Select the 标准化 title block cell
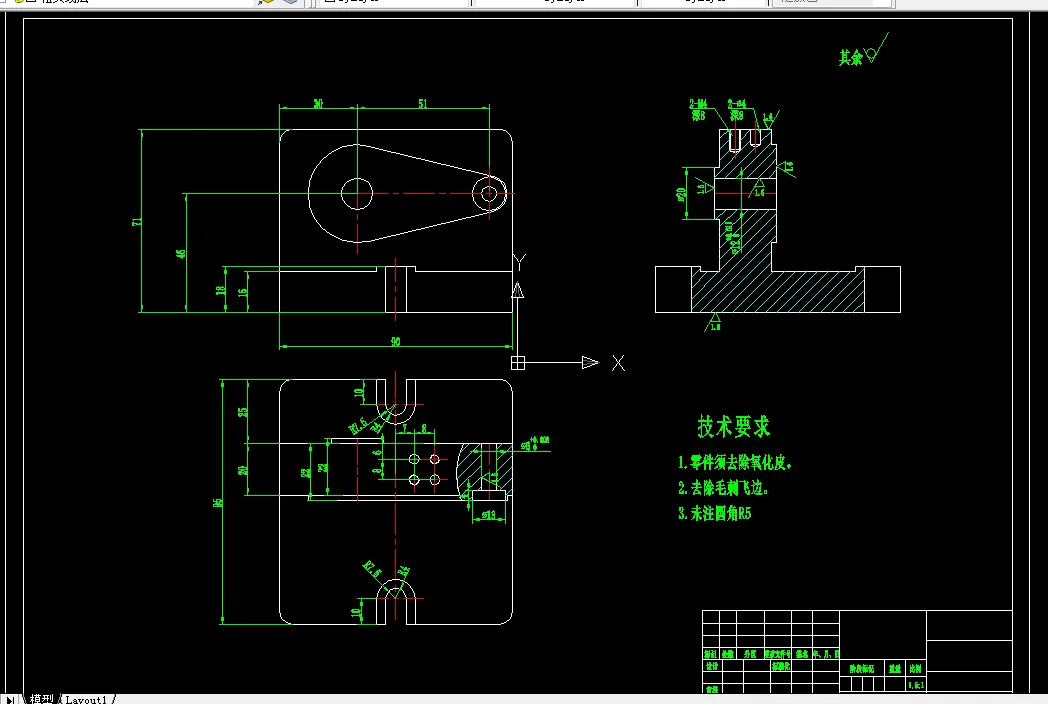1048x704 pixels. 781,667
